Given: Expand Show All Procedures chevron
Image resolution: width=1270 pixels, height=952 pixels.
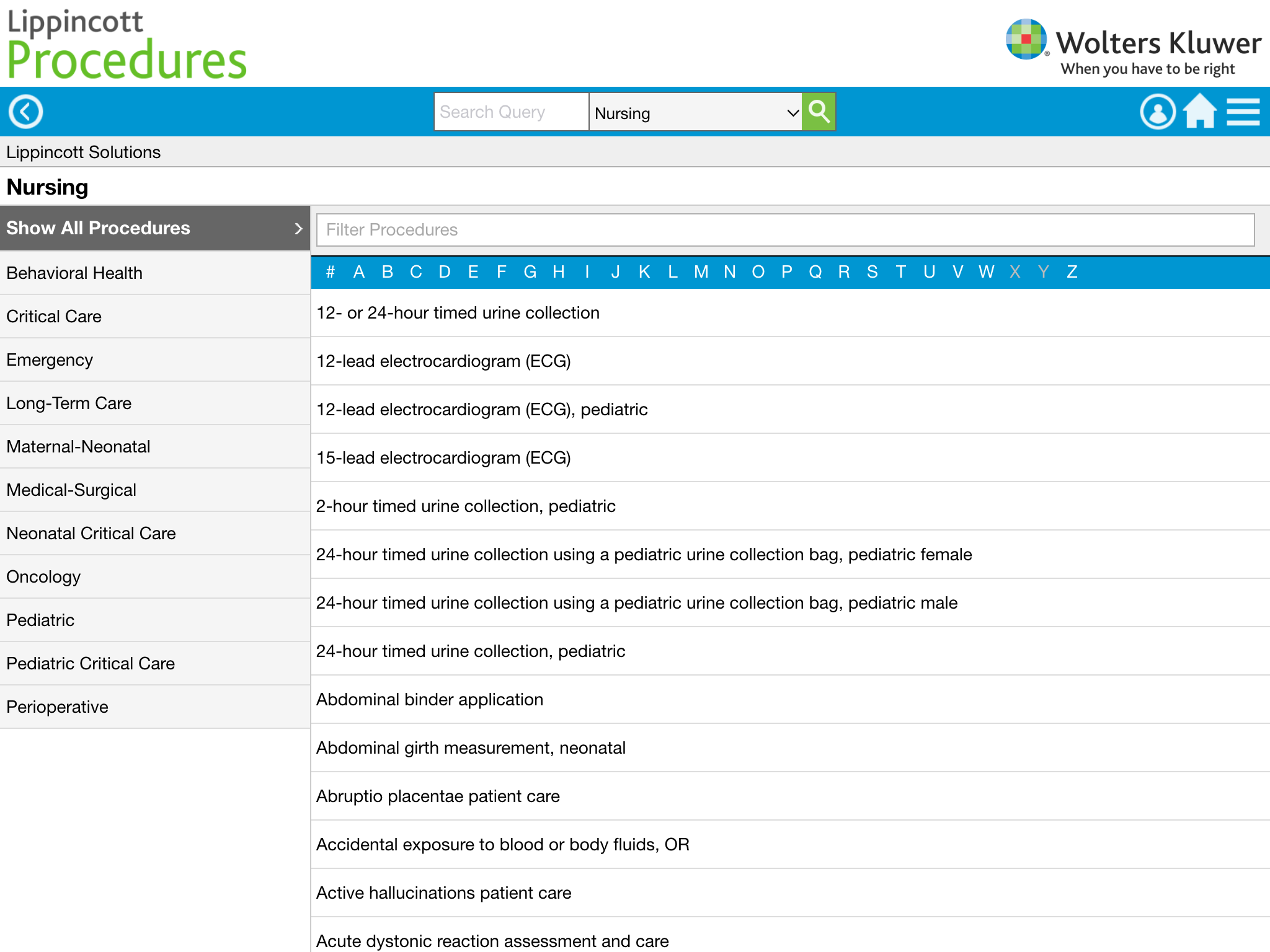Looking at the screenshot, I should click(298, 229).
